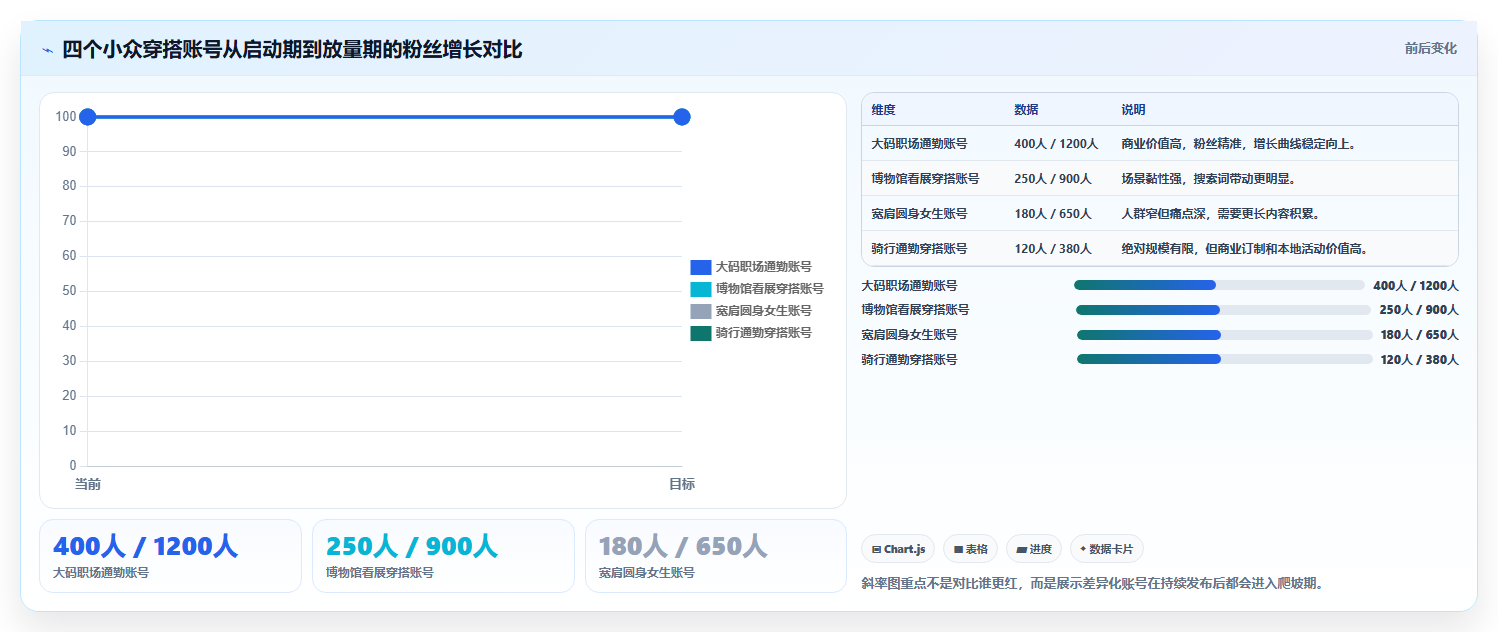Click the 数据 column header
The width and height of the screenshot is (1498, 632).
1026,110
